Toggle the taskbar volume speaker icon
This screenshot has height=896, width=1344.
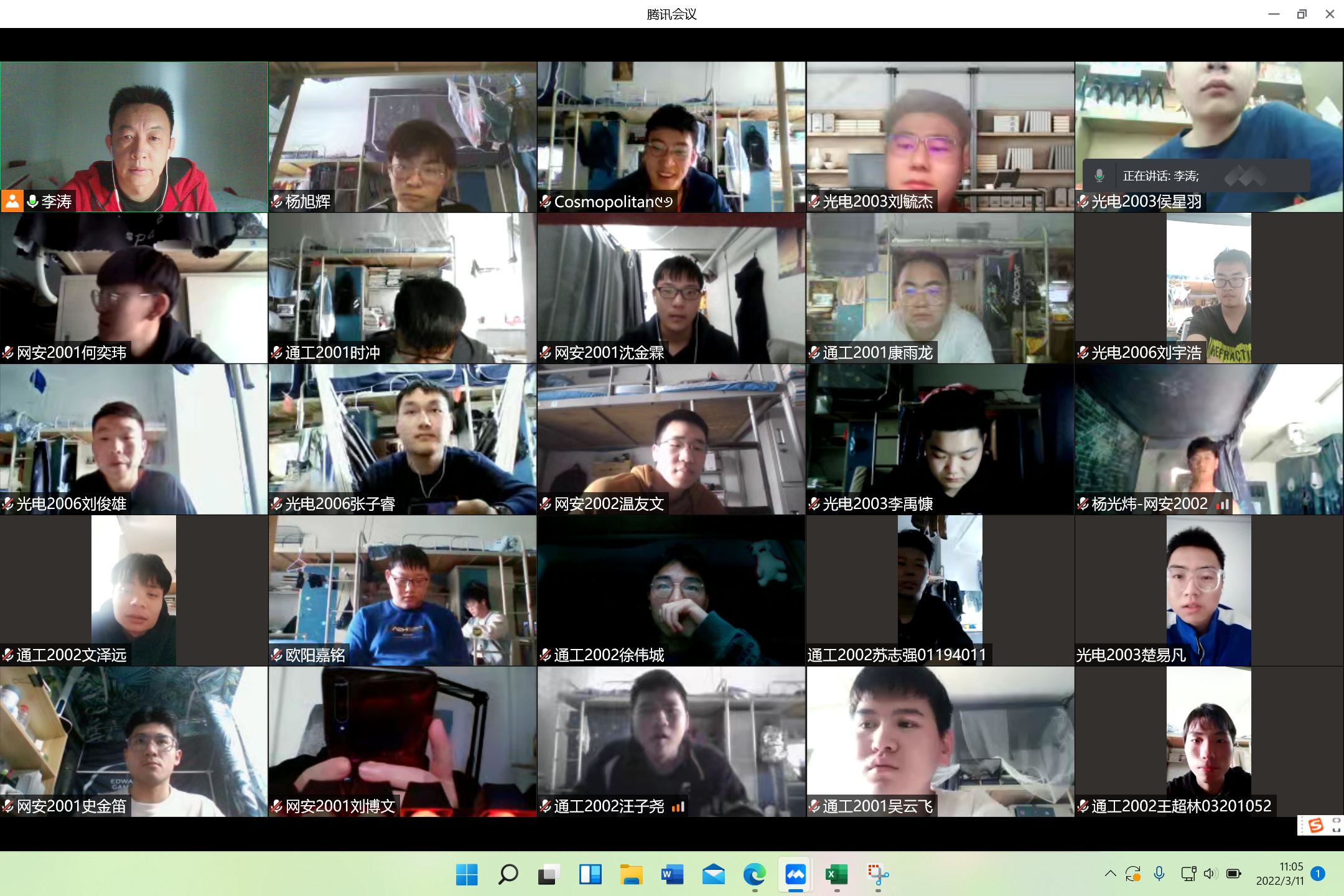[1210, 874]
